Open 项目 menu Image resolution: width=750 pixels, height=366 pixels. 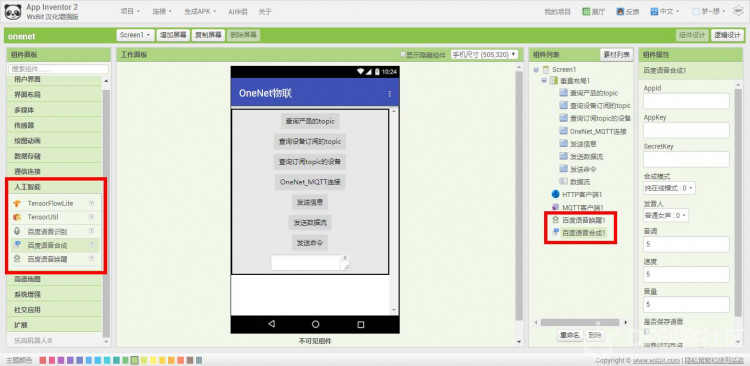(x=130, y=11)
